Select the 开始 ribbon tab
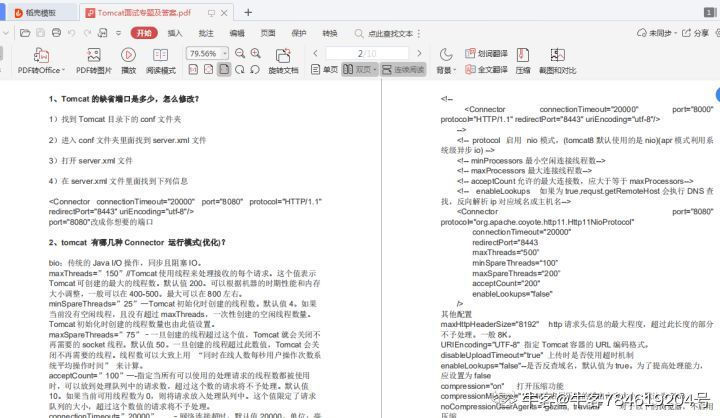This screenshot has height=418, width=720. point(144,33)
